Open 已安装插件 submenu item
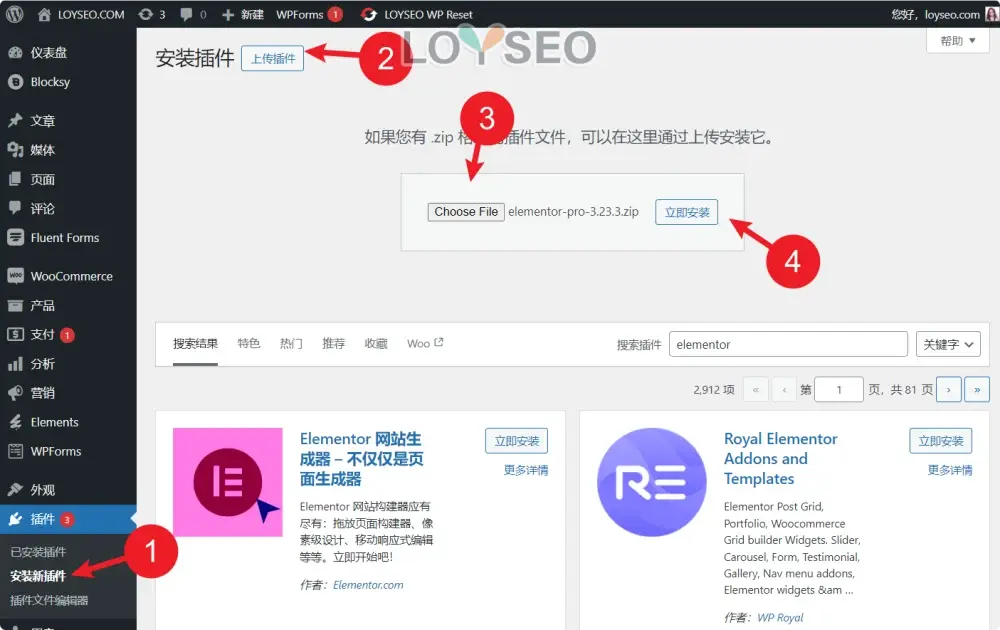The height and width of the screenshot is (630, 1000). [x=38, y=552]
